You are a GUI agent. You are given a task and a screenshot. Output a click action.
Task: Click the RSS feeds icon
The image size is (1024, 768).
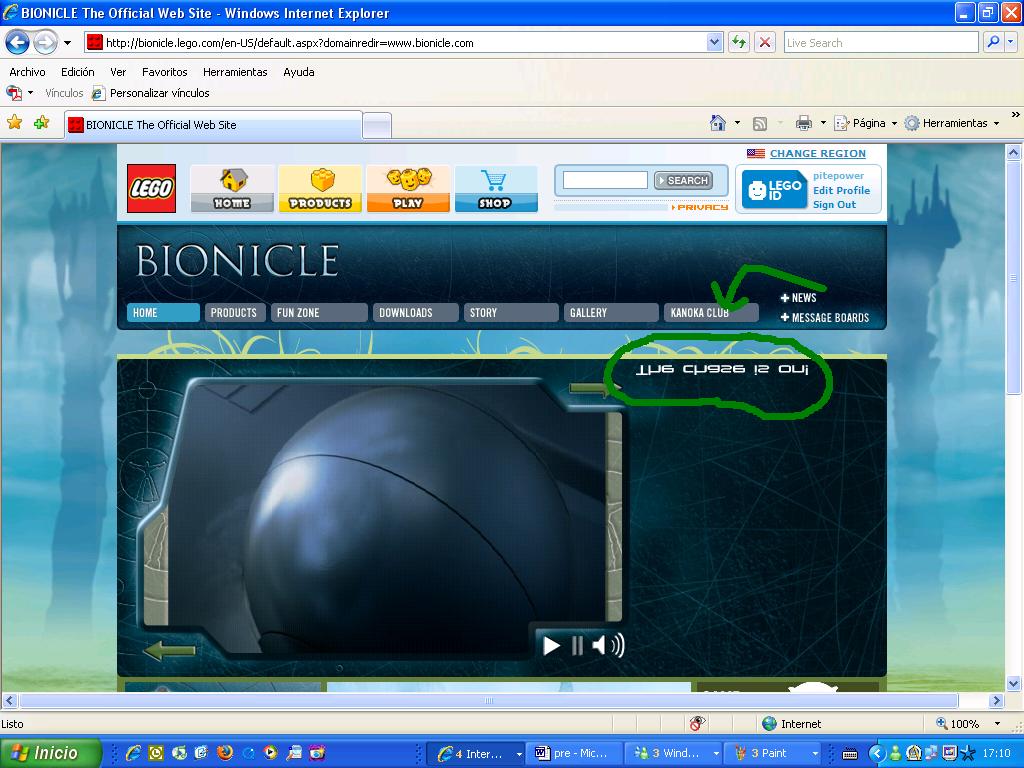[x=760, y=122]
